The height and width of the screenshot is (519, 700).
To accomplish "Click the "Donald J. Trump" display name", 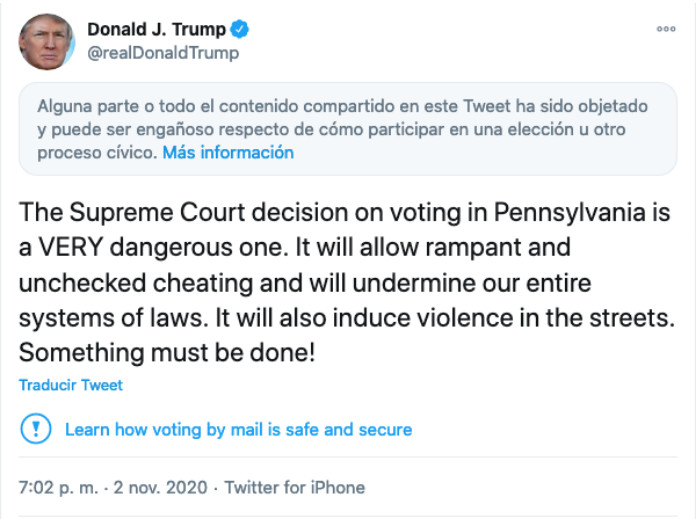I will (x=156, y=29).
